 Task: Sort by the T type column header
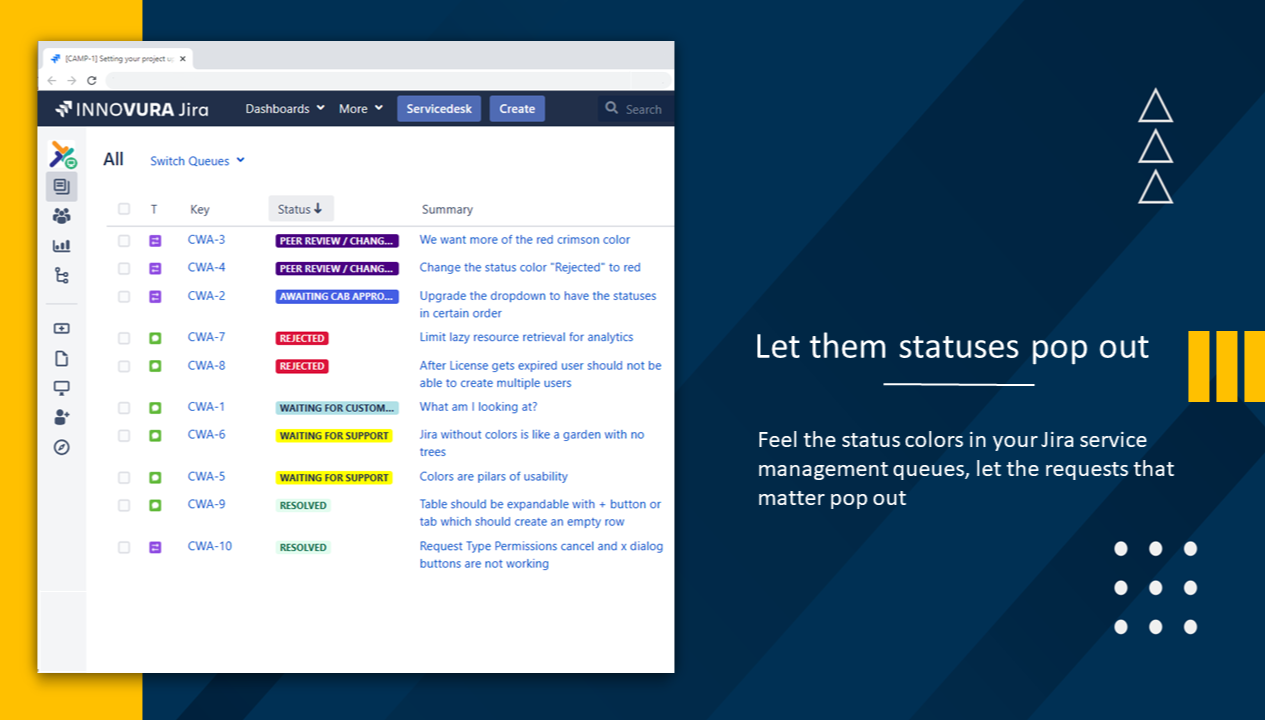click(154, 210)
